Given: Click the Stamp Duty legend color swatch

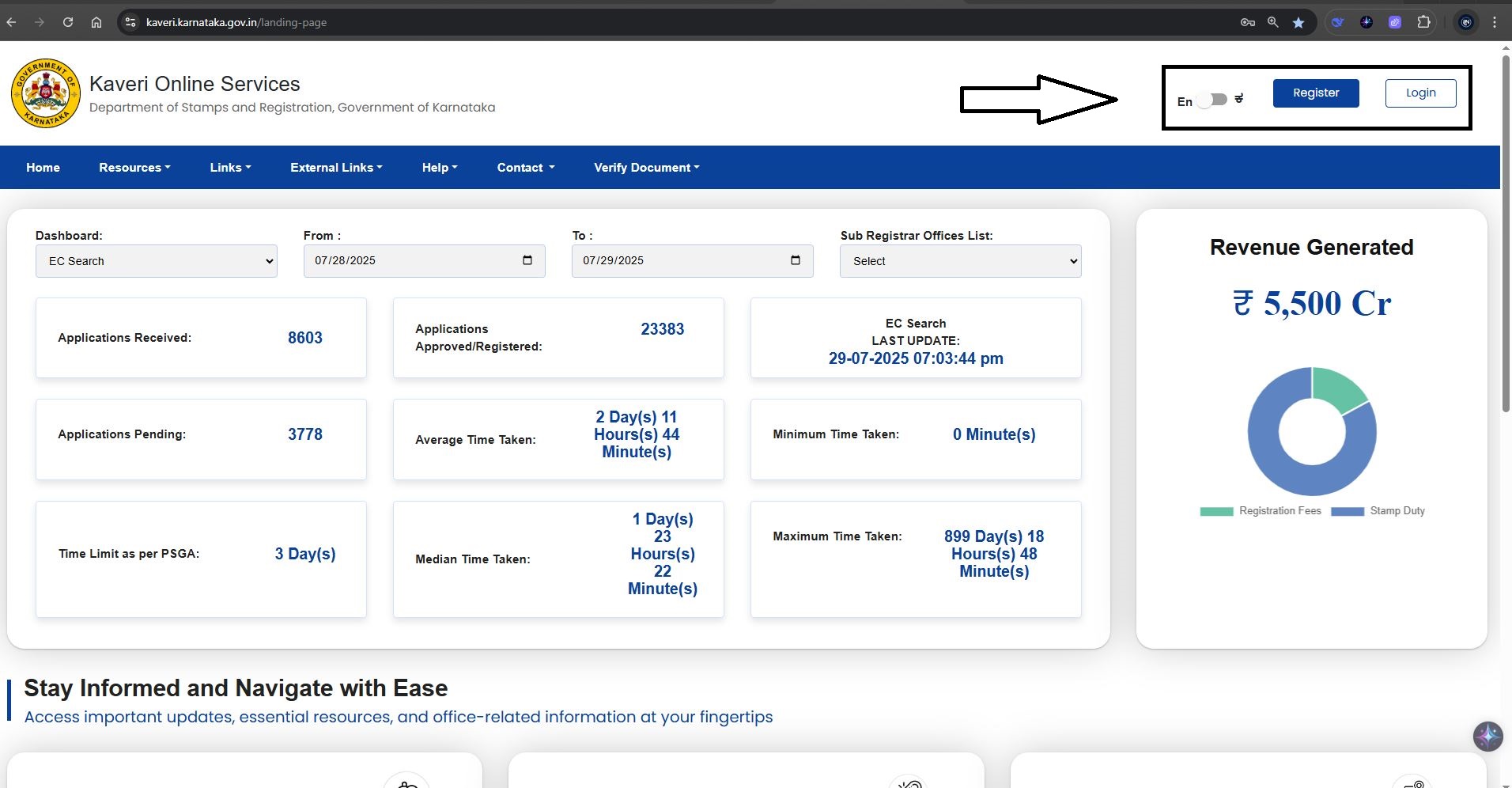Looking at the screenshot, I should pyautogui.click(x=1347, y=511).
